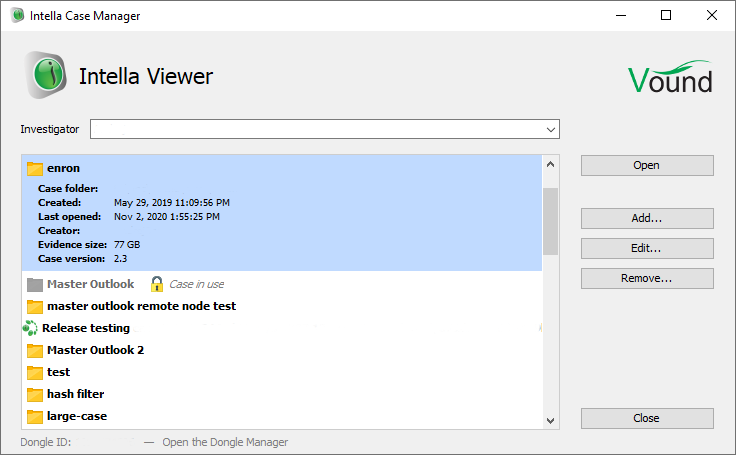Click the enron case folder icon
Screen dimensions: 736x455
tap(36, 169)
